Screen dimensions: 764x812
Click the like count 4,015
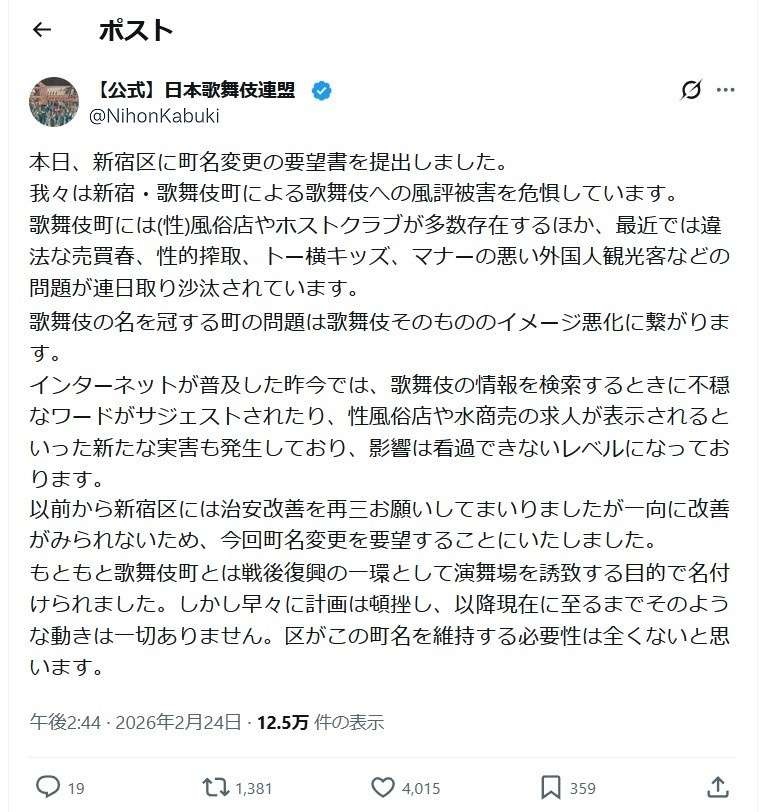421,788
